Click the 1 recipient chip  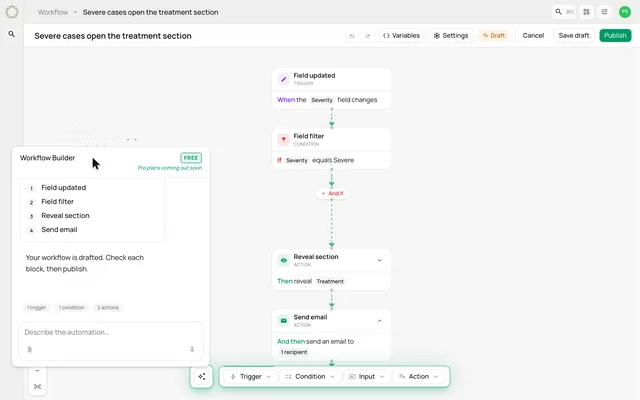294,352
